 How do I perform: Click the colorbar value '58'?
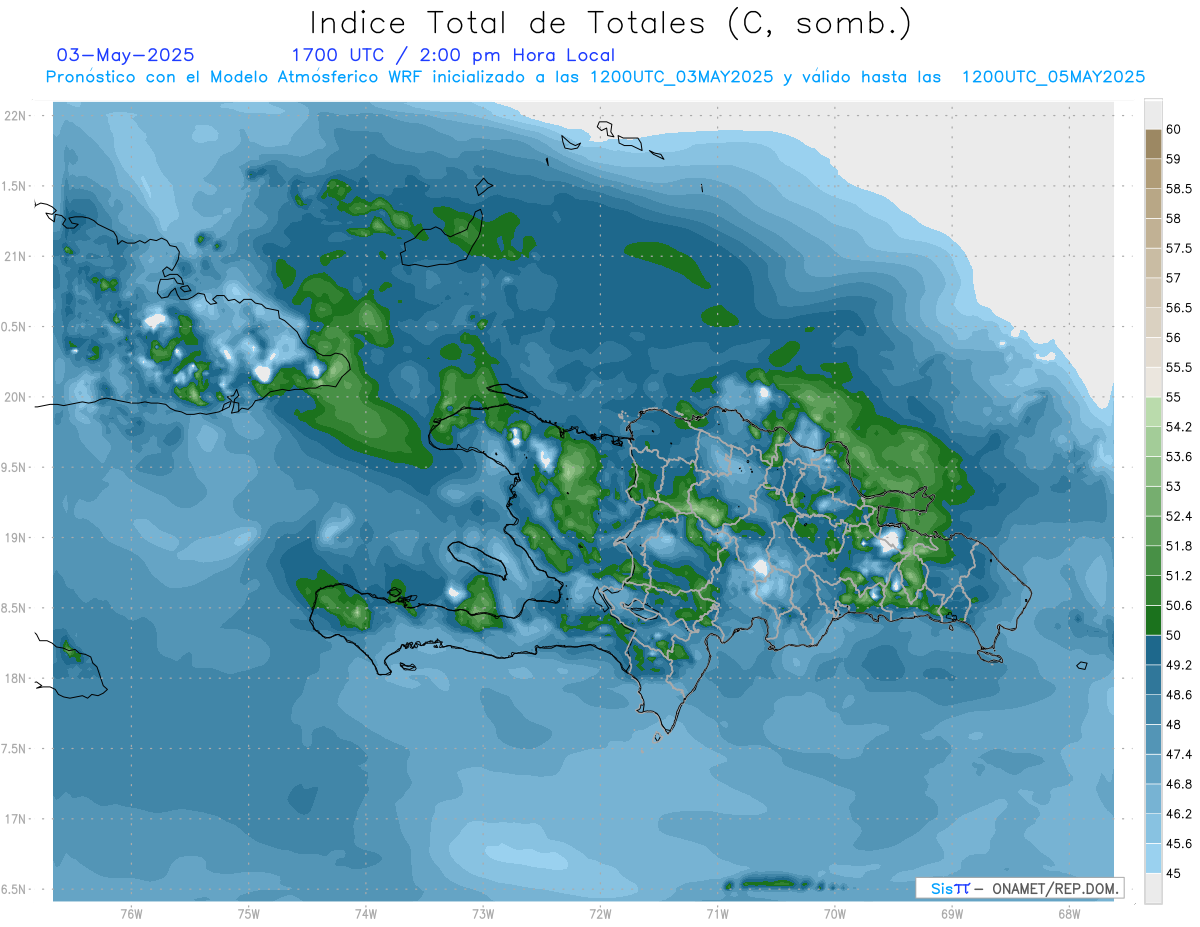1174,218
